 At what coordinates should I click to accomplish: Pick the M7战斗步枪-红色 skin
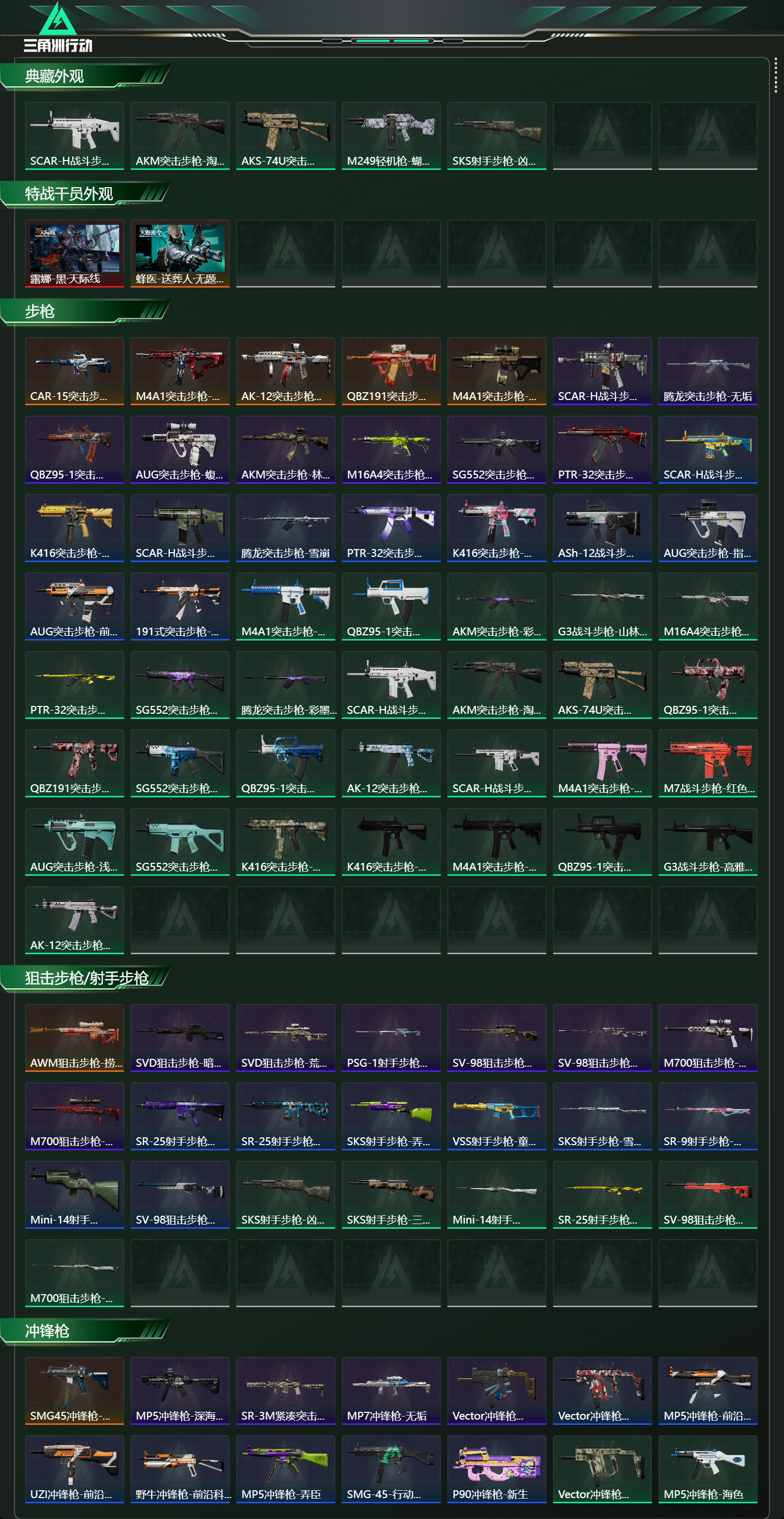tap(707, 763)
